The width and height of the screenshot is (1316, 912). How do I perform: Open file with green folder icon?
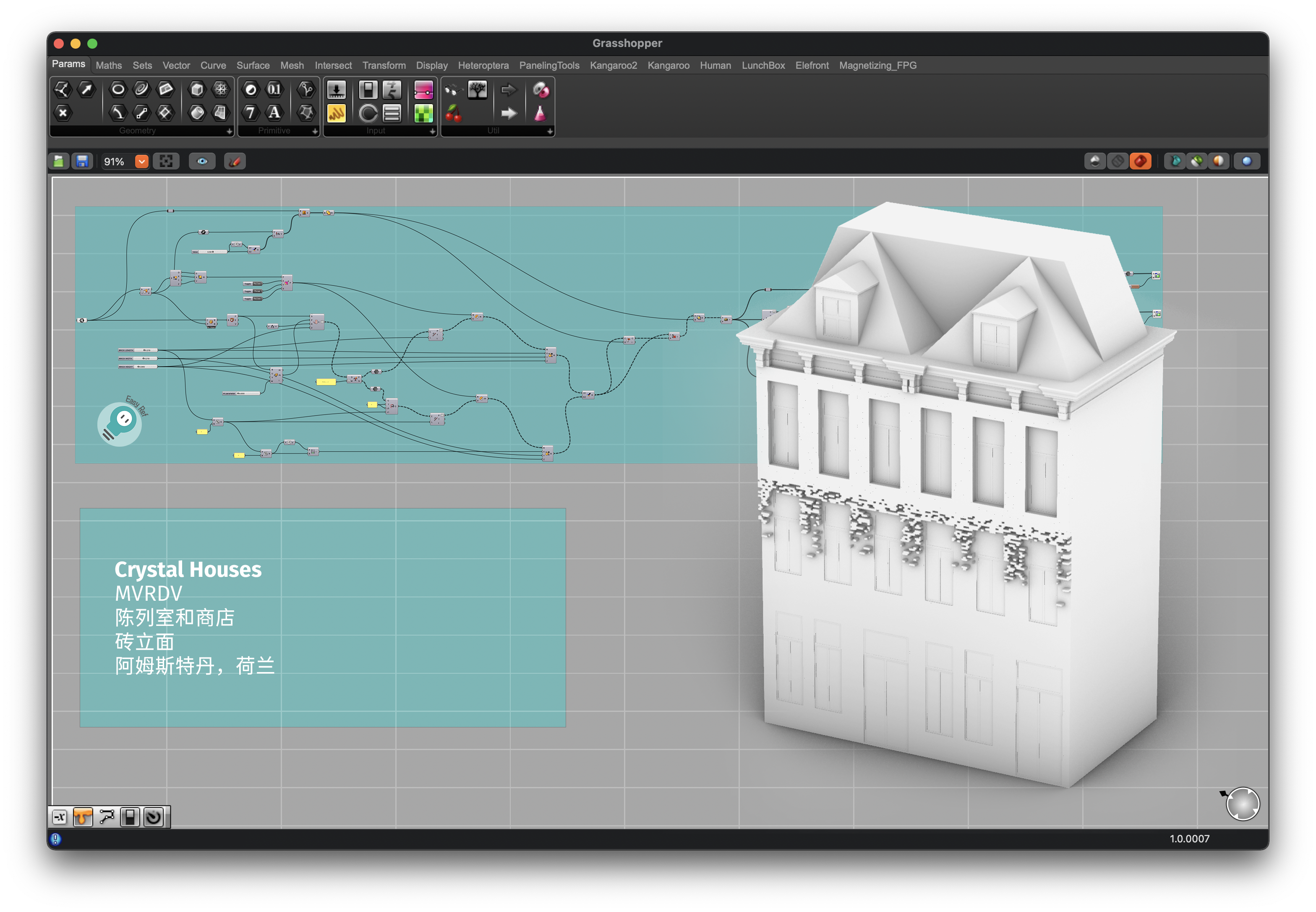coord(59,162)
